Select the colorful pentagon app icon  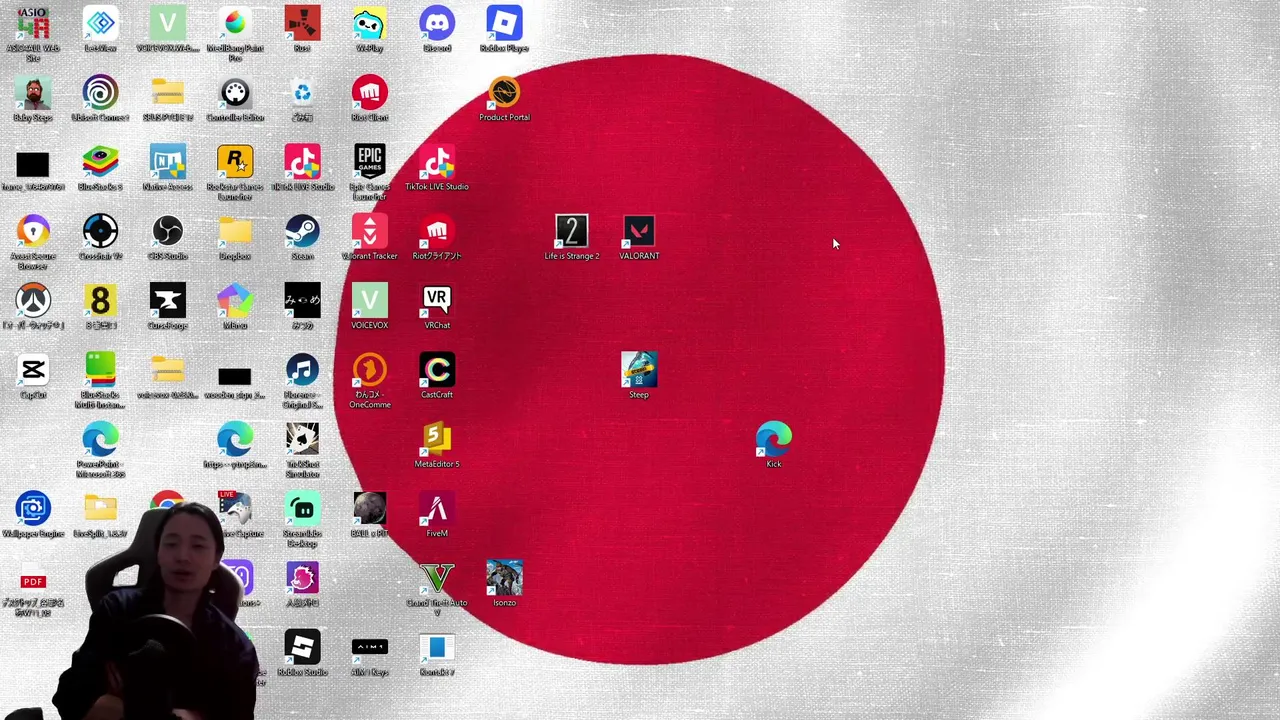click(235, 301)
